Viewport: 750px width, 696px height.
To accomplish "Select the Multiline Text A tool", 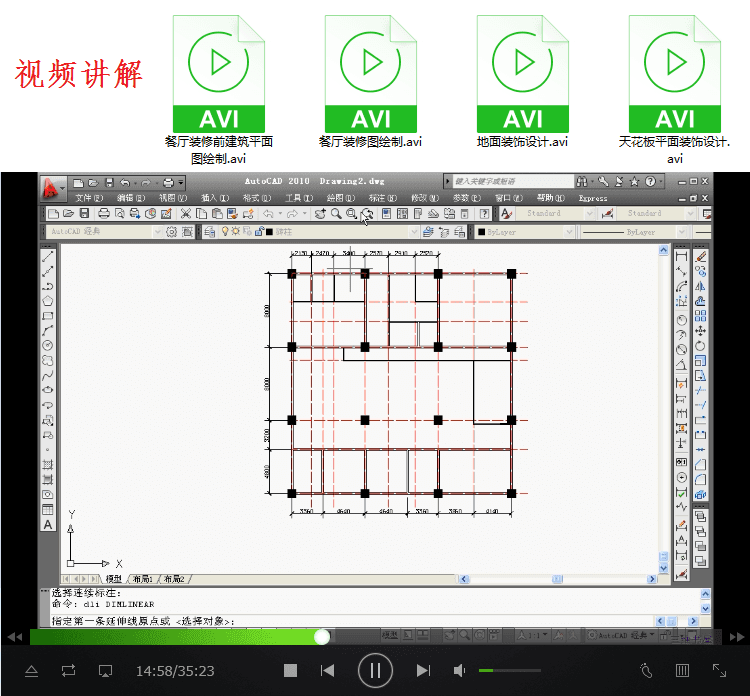I will (x=48, y=525).
